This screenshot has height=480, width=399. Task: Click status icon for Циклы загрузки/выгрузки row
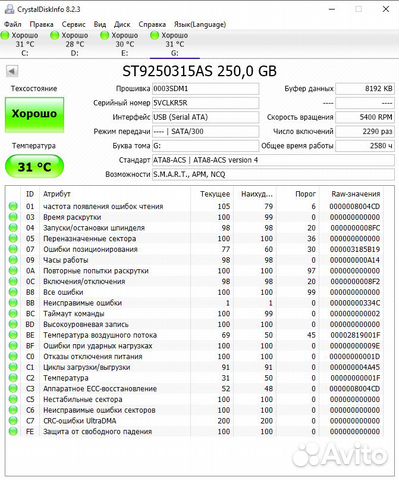point(13,367)
